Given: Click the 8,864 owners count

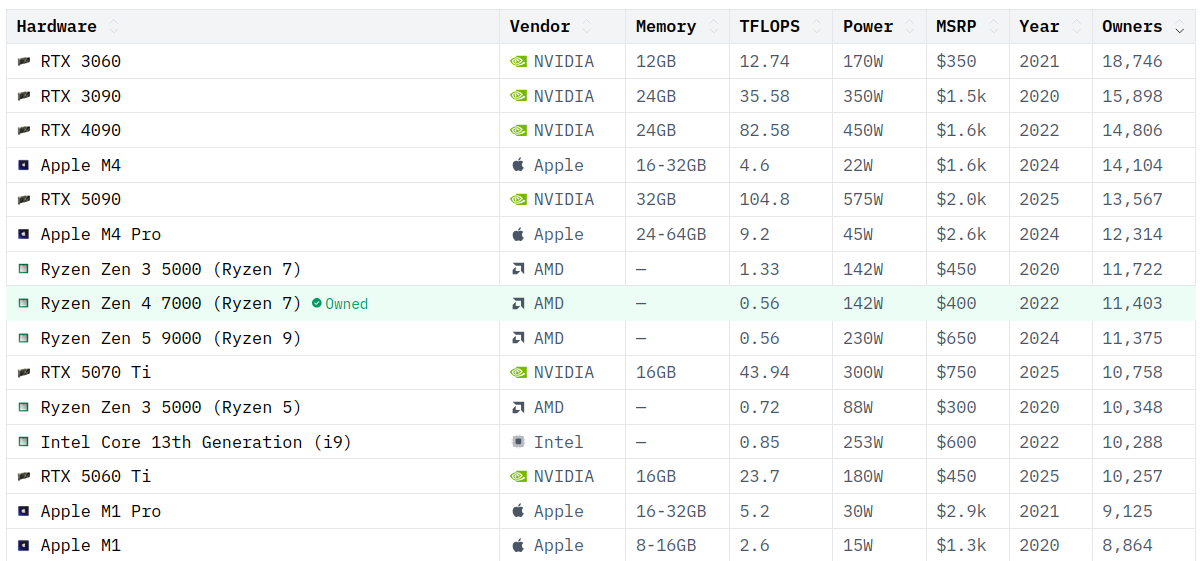Looking at the screenshot, I should click(x=1127, y=546).
